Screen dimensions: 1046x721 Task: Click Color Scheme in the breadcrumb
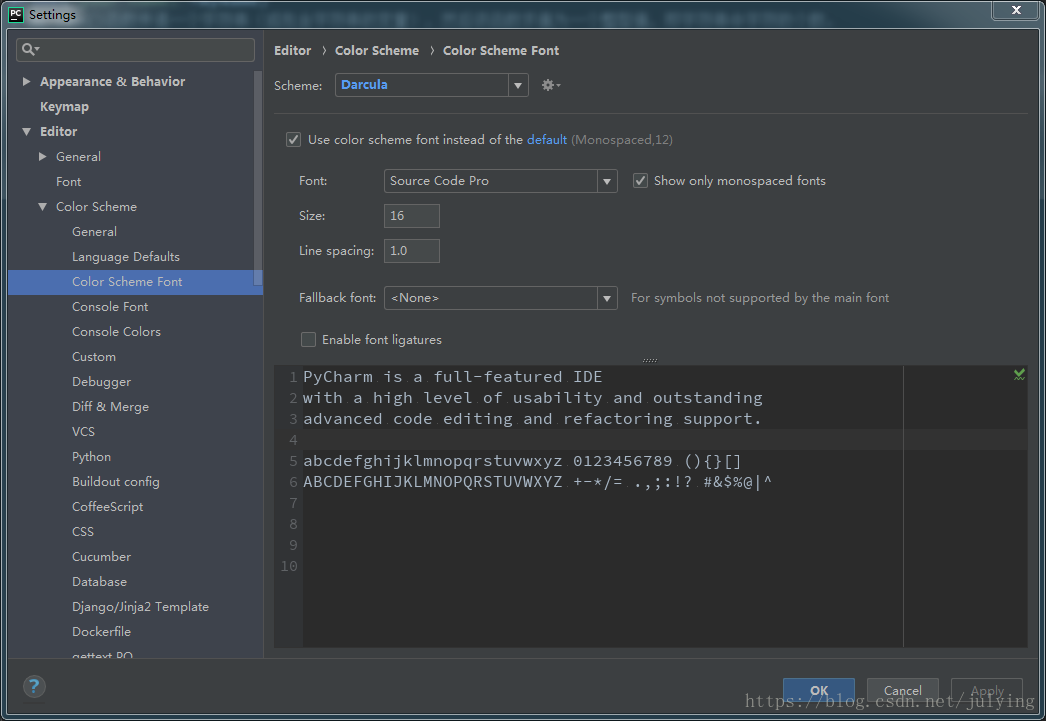[x=377, y=51]
